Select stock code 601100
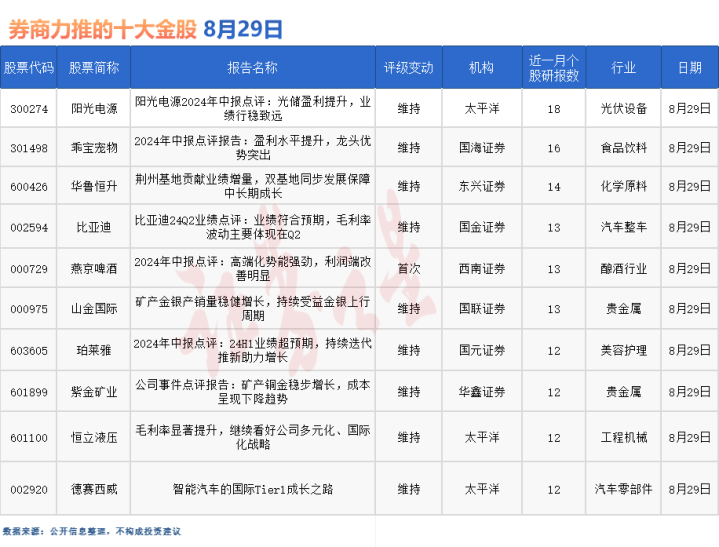This screenshot has width=719, height=547. point(29,438)
